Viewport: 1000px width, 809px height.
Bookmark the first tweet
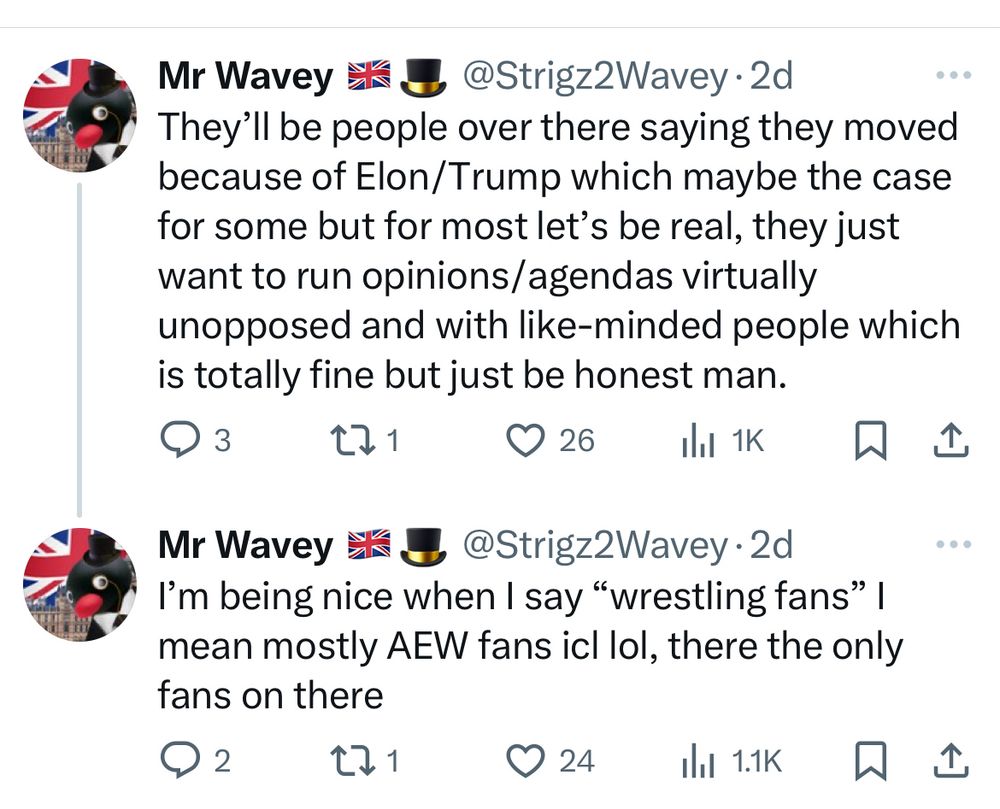[869, 440]
